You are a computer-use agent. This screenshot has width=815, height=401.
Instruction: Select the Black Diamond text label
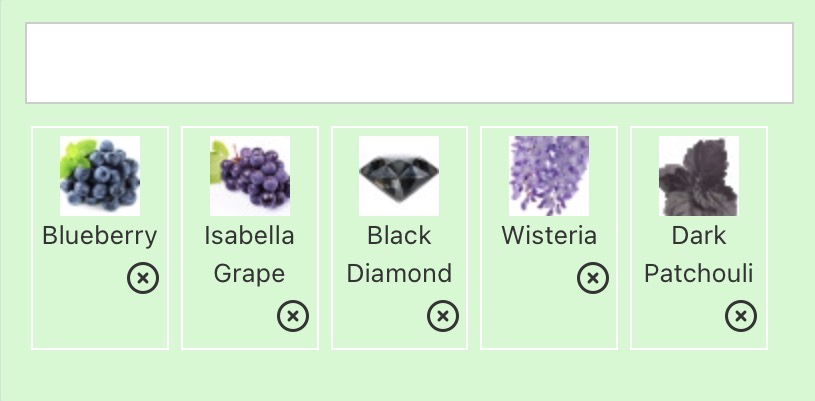399,255
